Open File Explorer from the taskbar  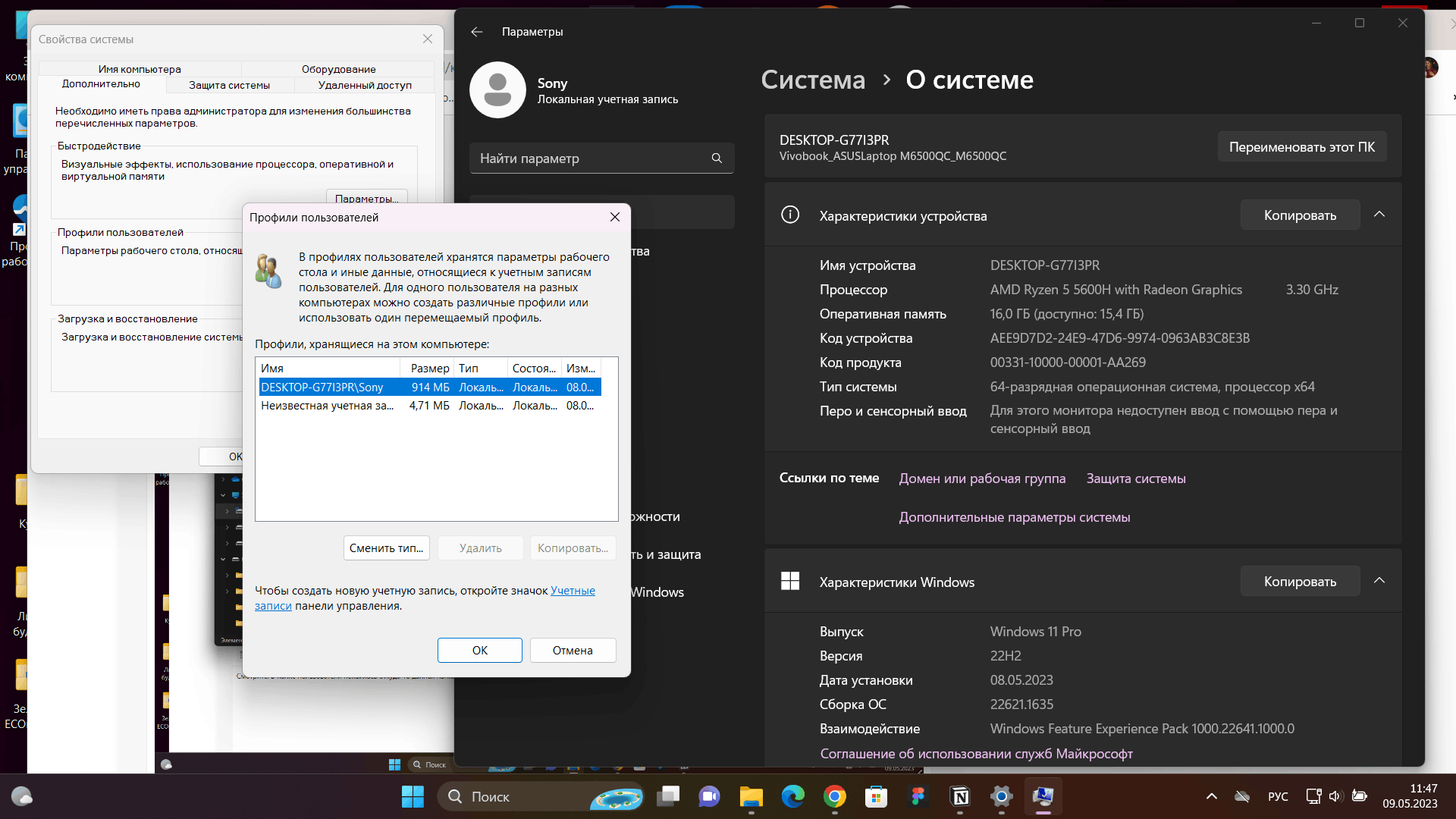[x=752, y=797]
